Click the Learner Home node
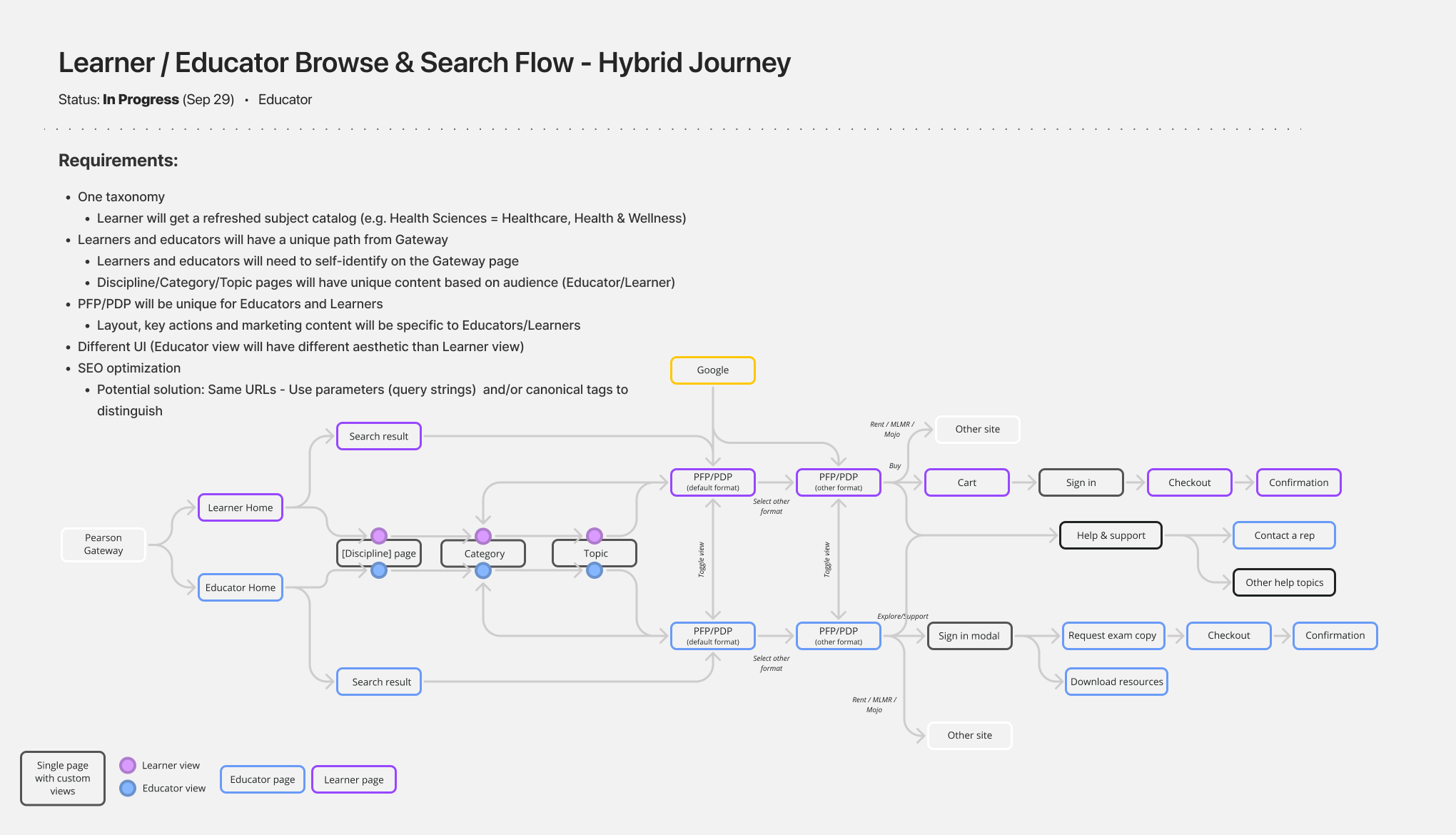The image size is (1456, 835). tap(240, 508)
